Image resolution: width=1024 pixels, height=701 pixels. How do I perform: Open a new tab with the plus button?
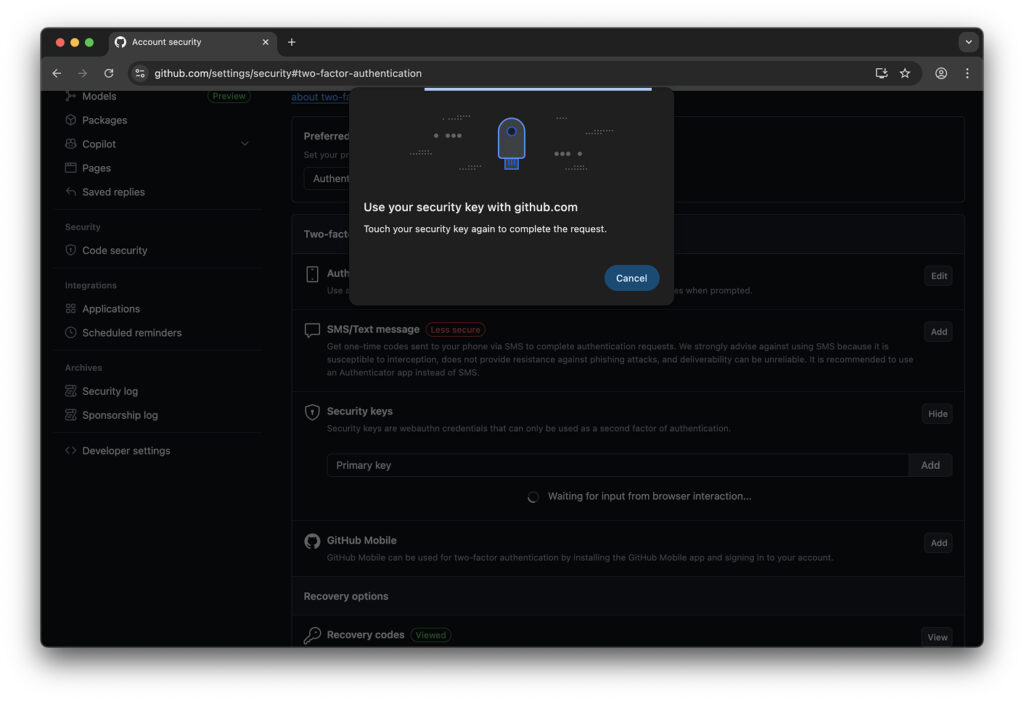291,42
